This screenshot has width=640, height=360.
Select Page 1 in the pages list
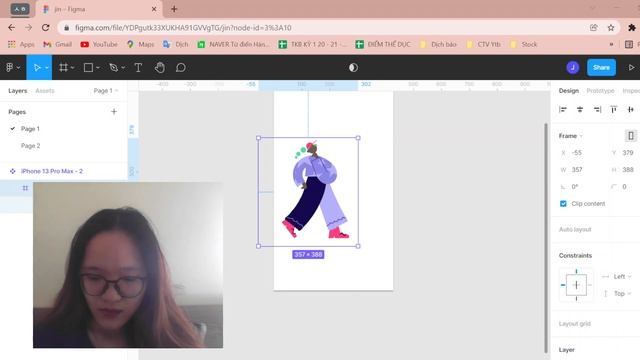coord(30,129)
